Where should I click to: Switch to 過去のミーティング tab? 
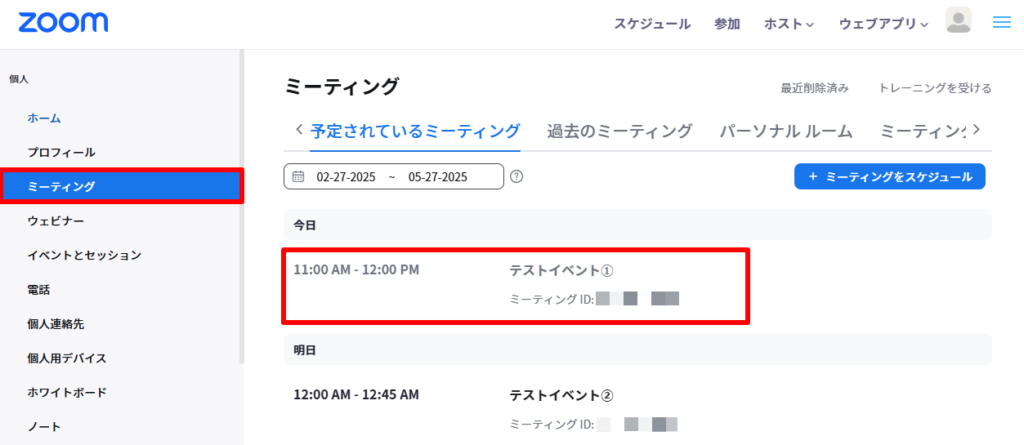click(x=619, y=131)
